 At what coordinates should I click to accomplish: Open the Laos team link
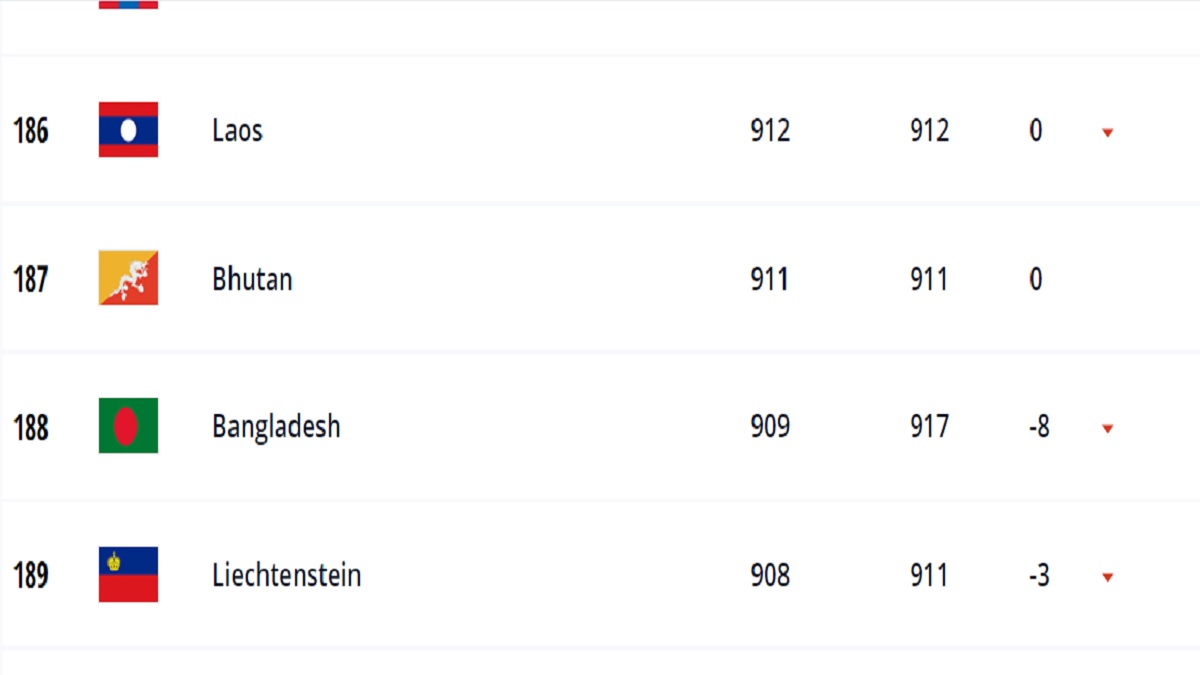point(237,130)
